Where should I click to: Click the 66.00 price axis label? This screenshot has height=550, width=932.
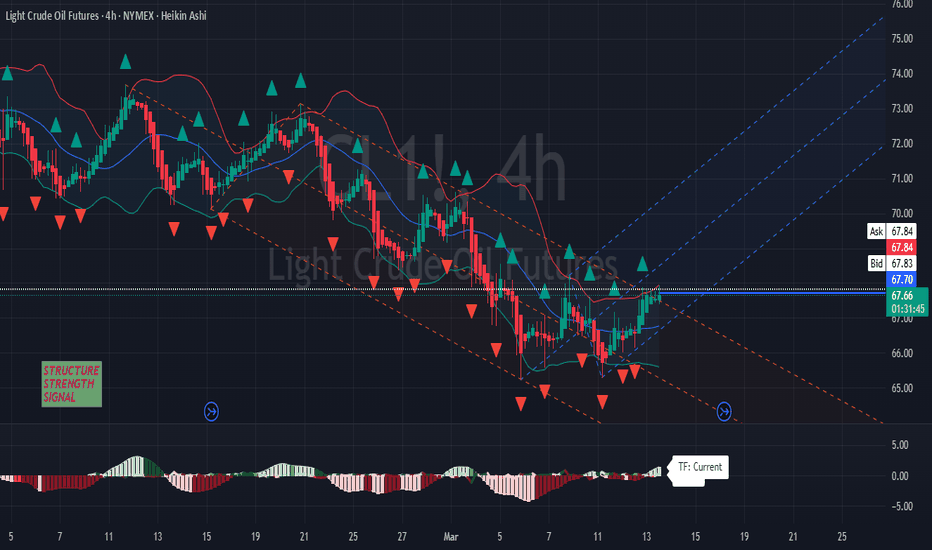[902, 353]
